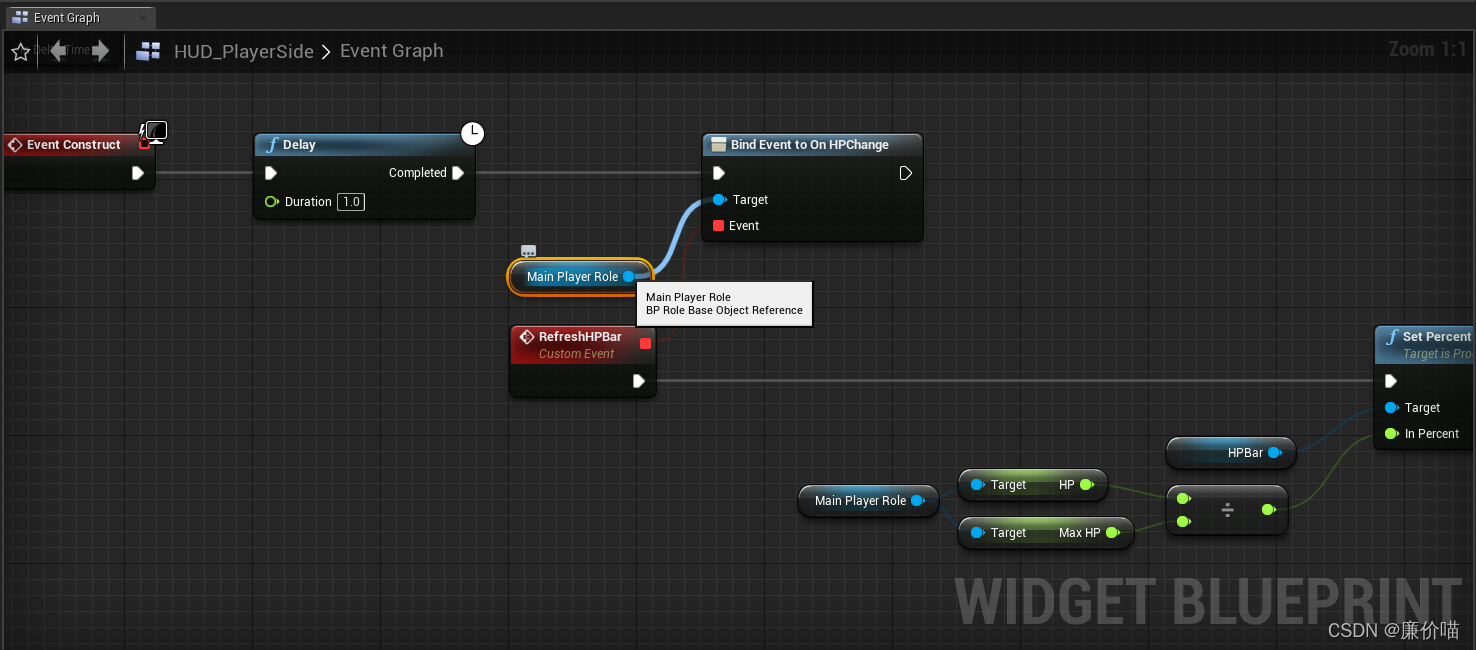Viewport: 1476px width, 650px height.
Task: Click RefreshHPBar execution output pin
Action: (x=638, y=381)
